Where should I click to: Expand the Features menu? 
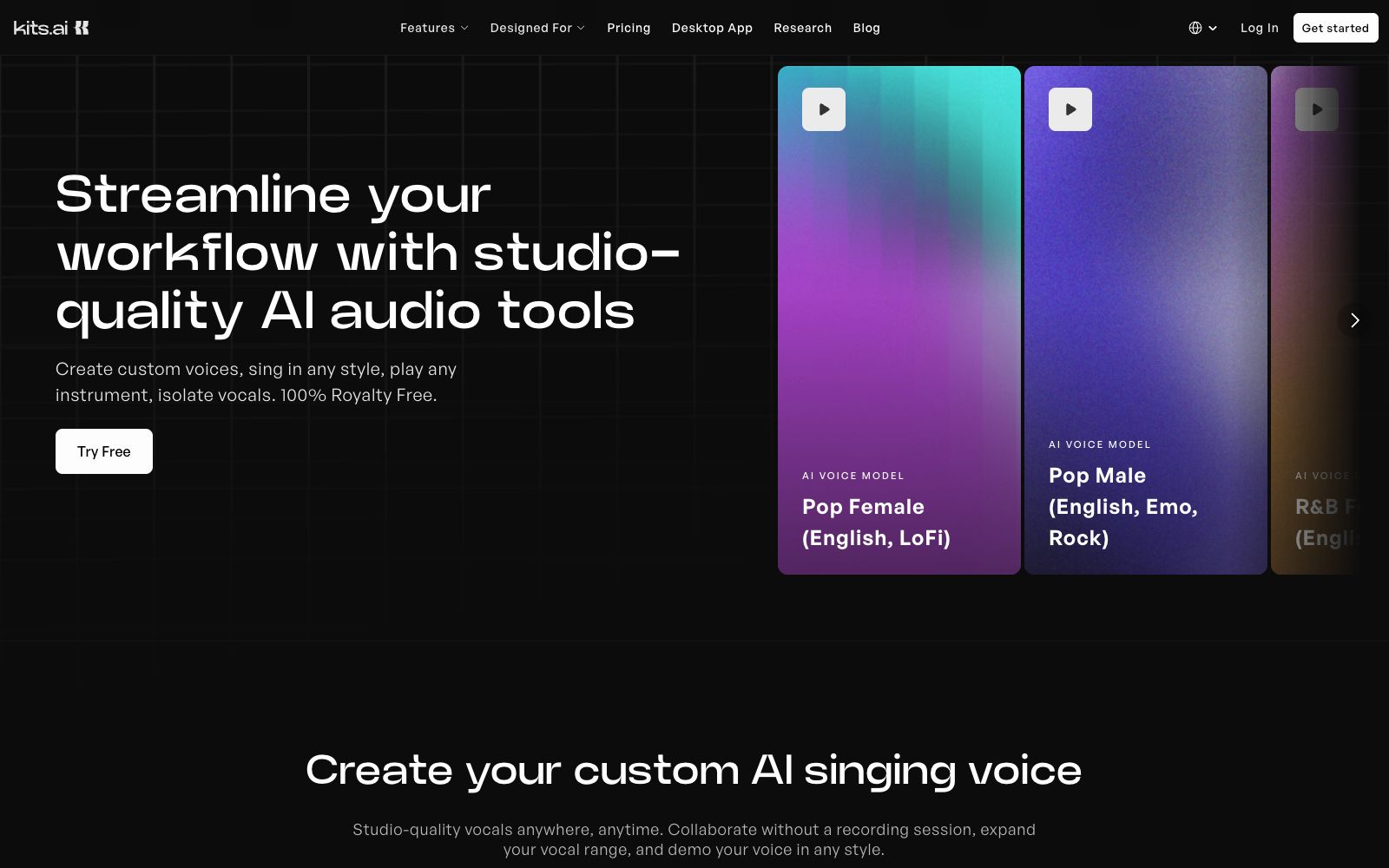(434, 28)
